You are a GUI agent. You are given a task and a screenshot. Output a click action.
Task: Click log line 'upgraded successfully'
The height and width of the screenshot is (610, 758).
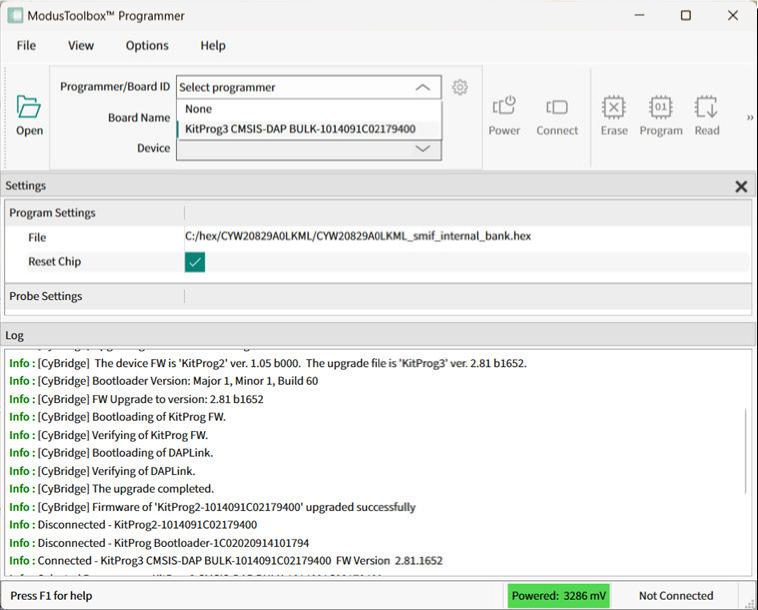[212, 508]
